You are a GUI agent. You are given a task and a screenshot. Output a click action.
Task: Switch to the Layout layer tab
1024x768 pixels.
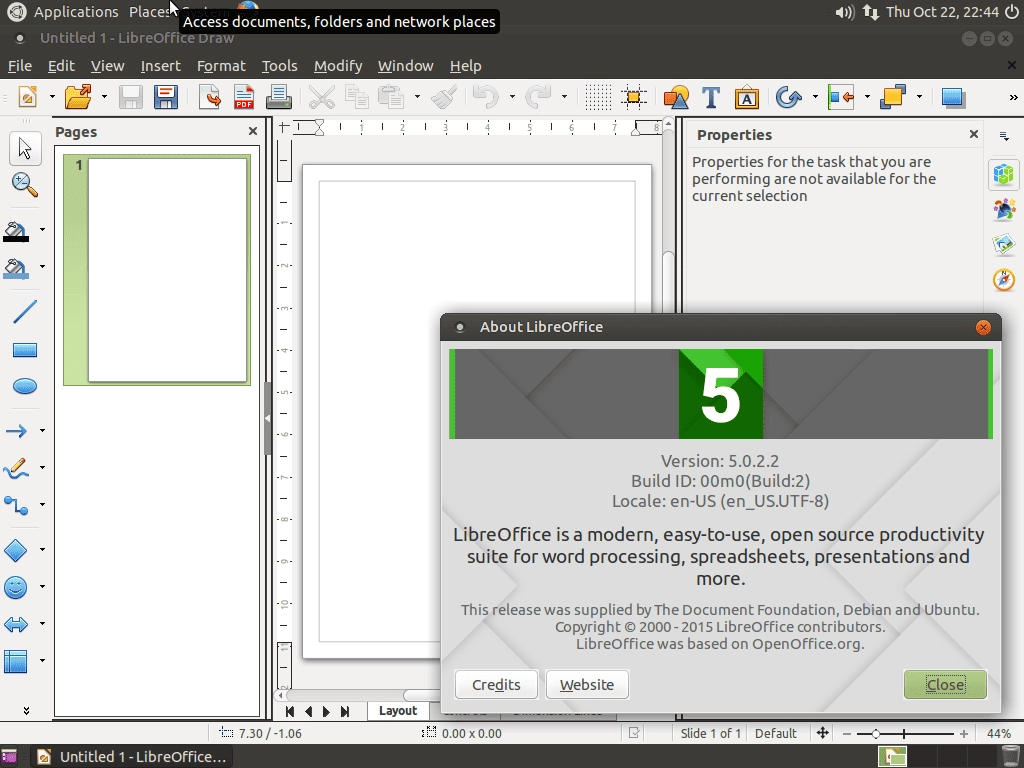(398, 711)
